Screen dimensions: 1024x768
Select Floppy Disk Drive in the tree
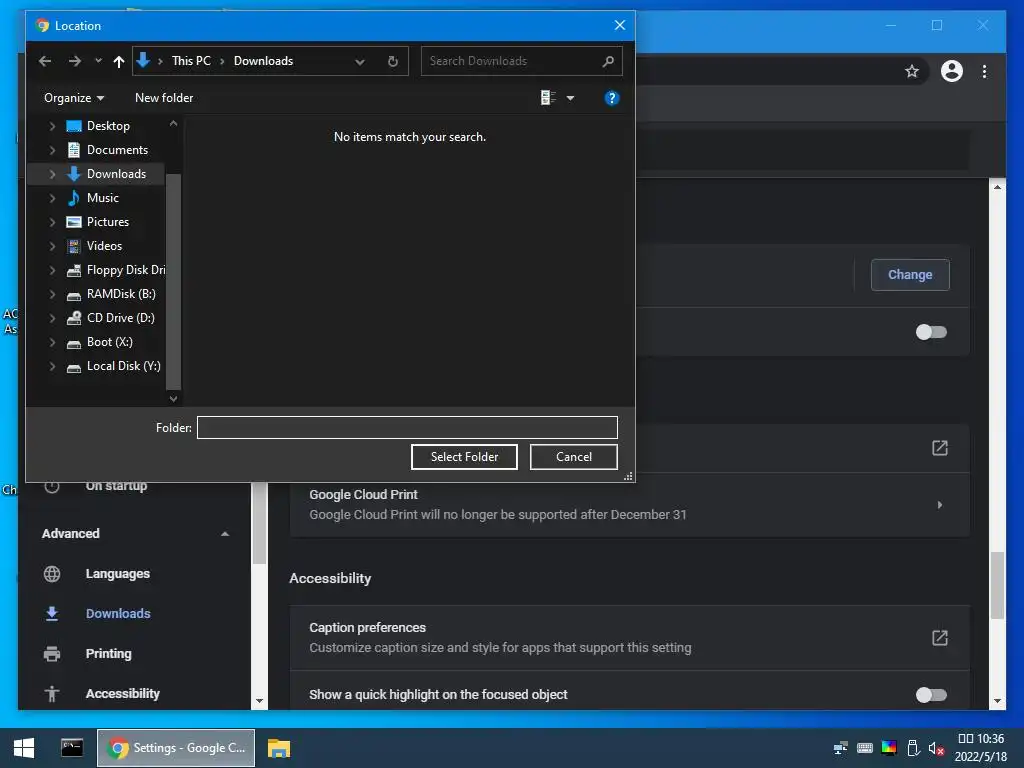click(x=125, y=270)
